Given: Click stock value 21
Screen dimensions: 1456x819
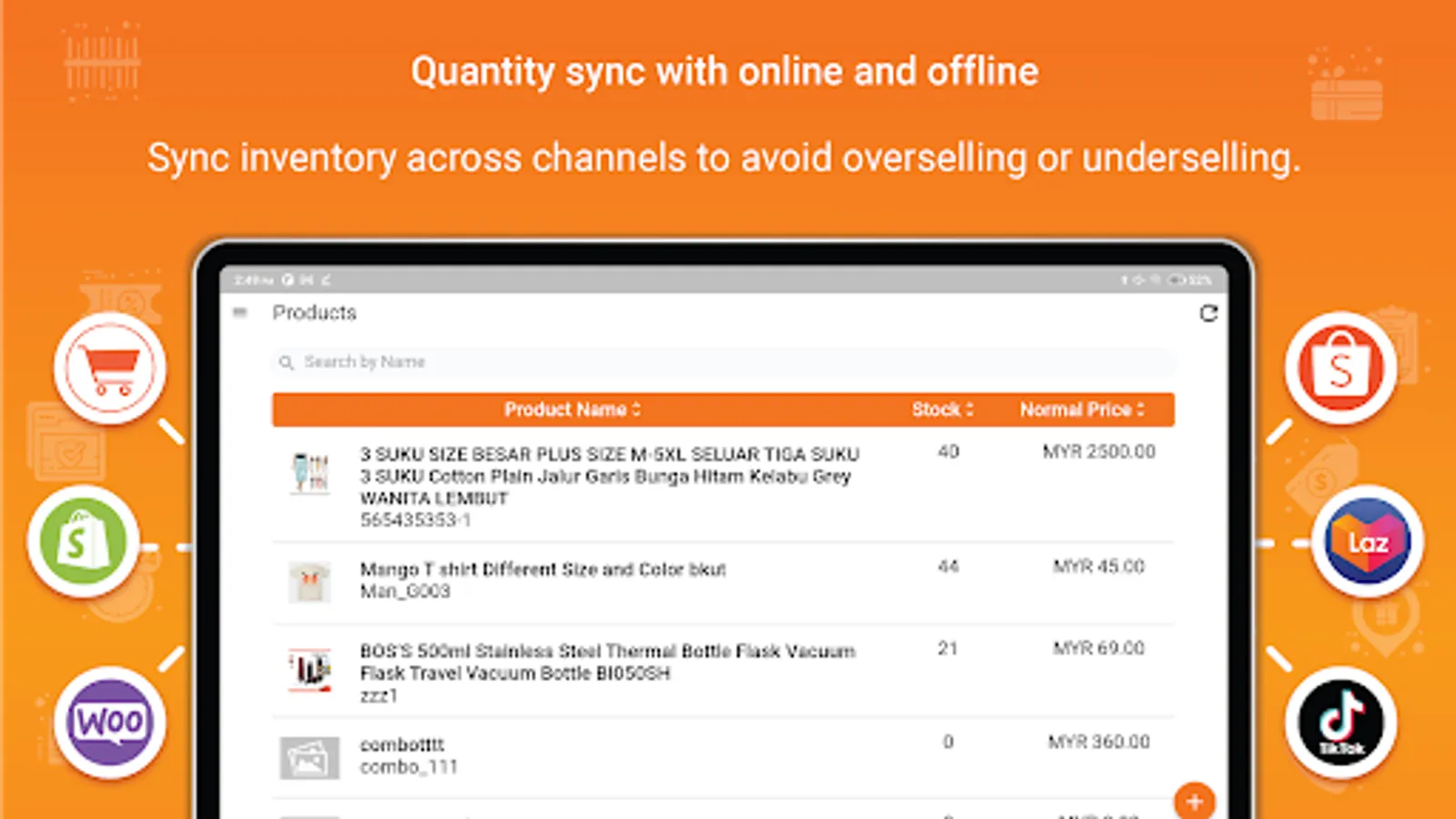Looking at the screenshot, I should click(x=948, y=649).
